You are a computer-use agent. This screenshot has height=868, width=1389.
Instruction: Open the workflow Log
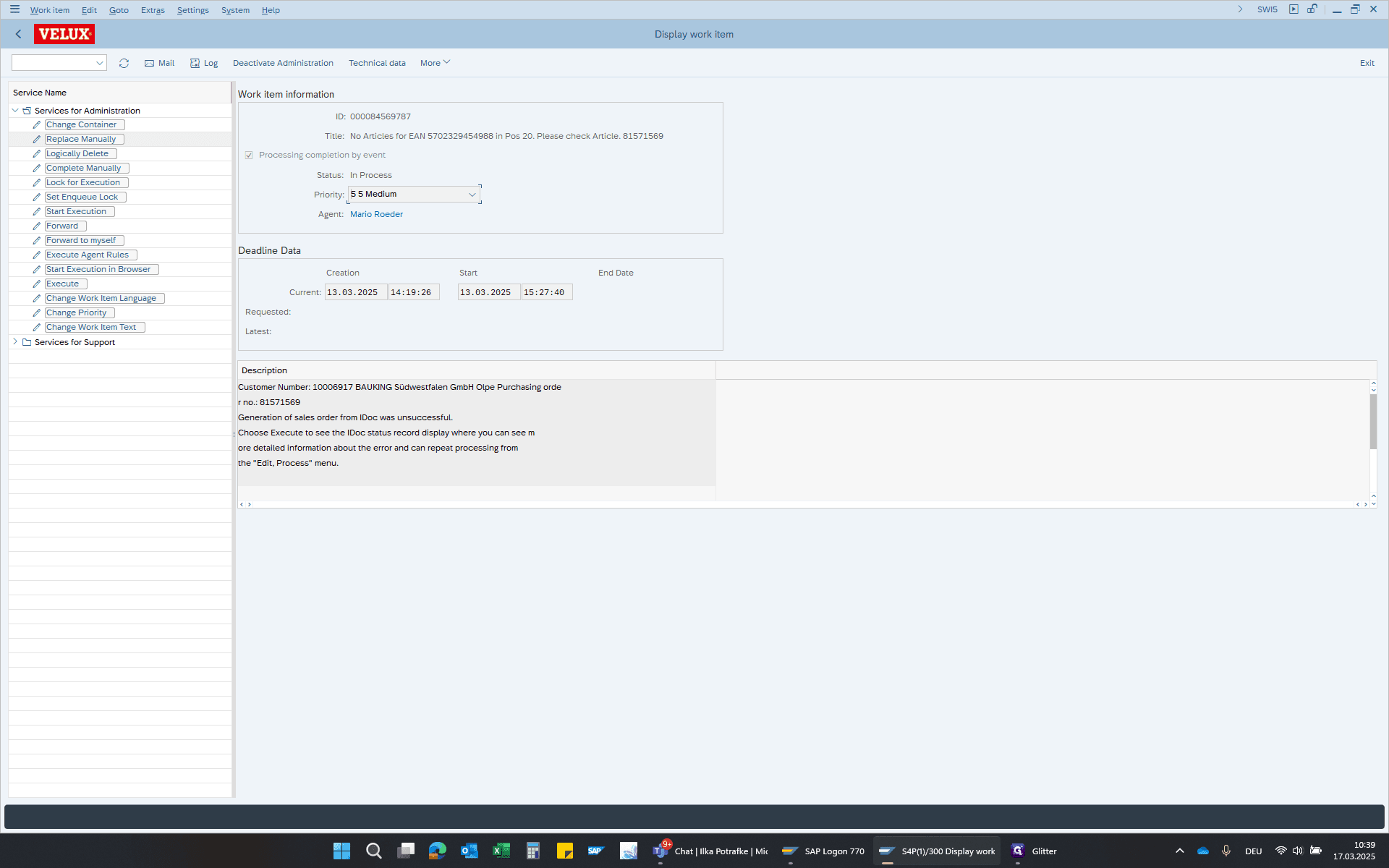[x=204, y=63]
